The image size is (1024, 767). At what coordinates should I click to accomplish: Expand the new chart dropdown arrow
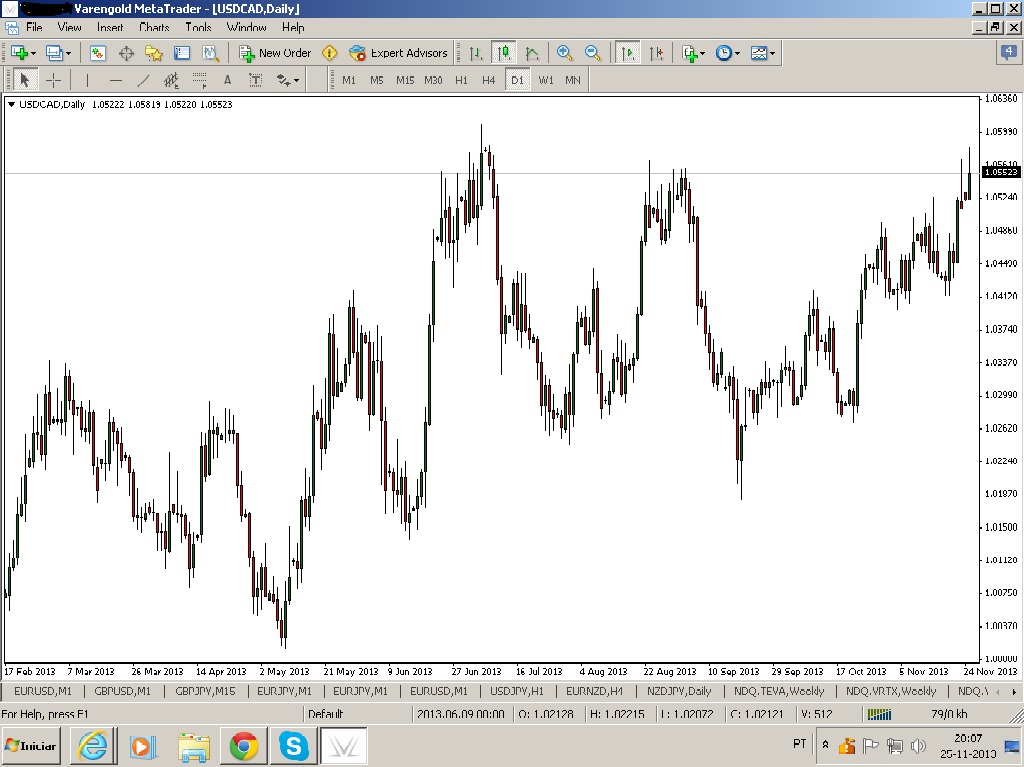click(35, 53)
